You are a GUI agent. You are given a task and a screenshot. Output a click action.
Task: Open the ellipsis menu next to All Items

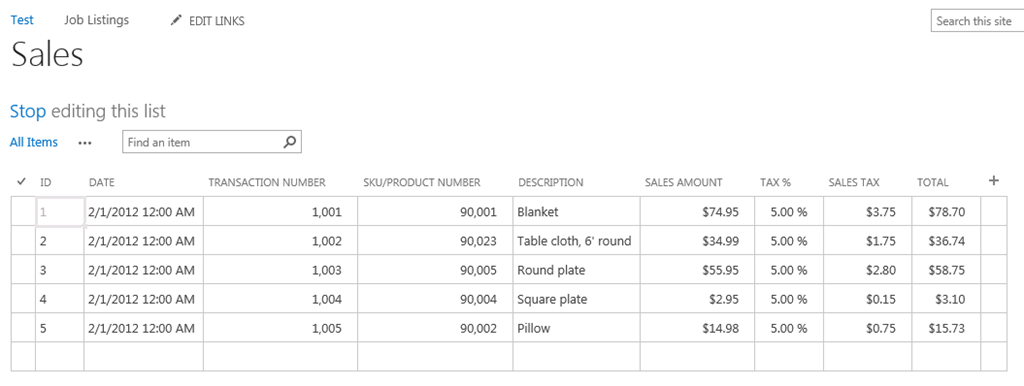tap(85, 142)
